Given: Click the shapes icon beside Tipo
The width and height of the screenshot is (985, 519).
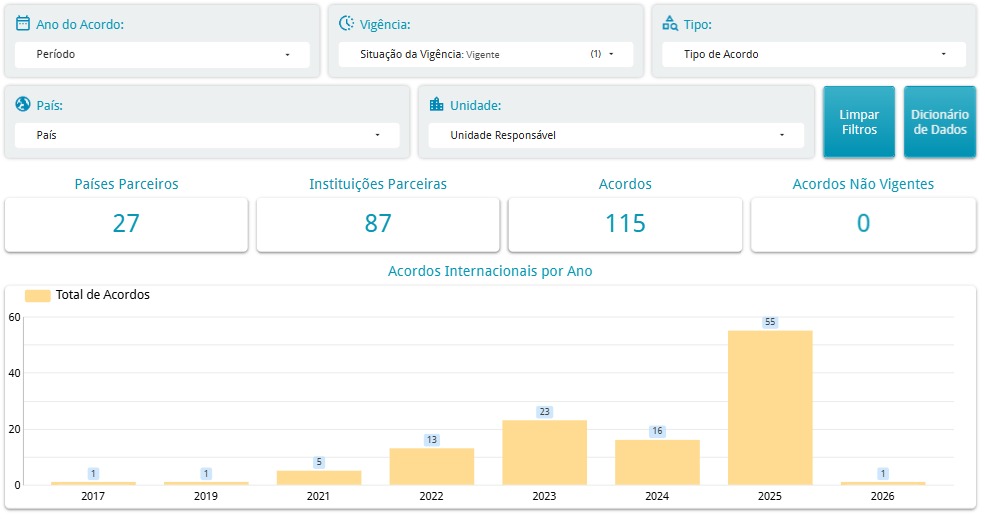Looking at the screenshot, I should (670, 23).
